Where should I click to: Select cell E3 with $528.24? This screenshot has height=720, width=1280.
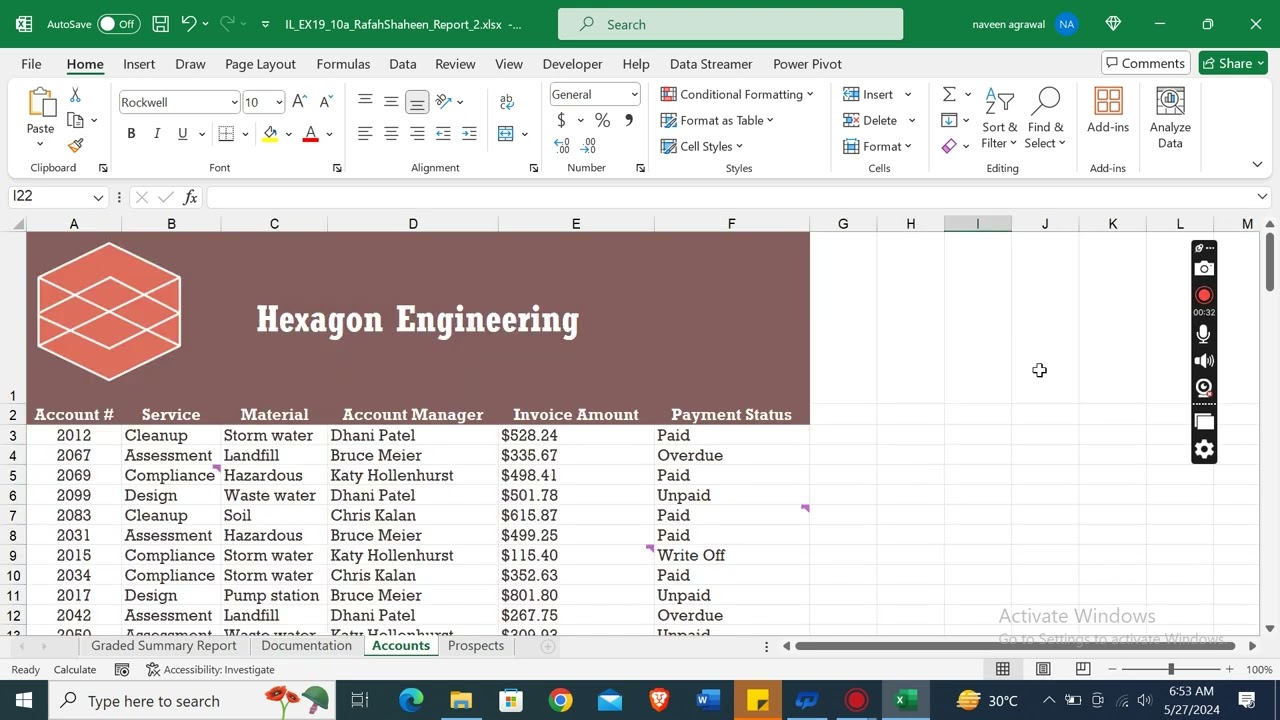click(576, 435)
